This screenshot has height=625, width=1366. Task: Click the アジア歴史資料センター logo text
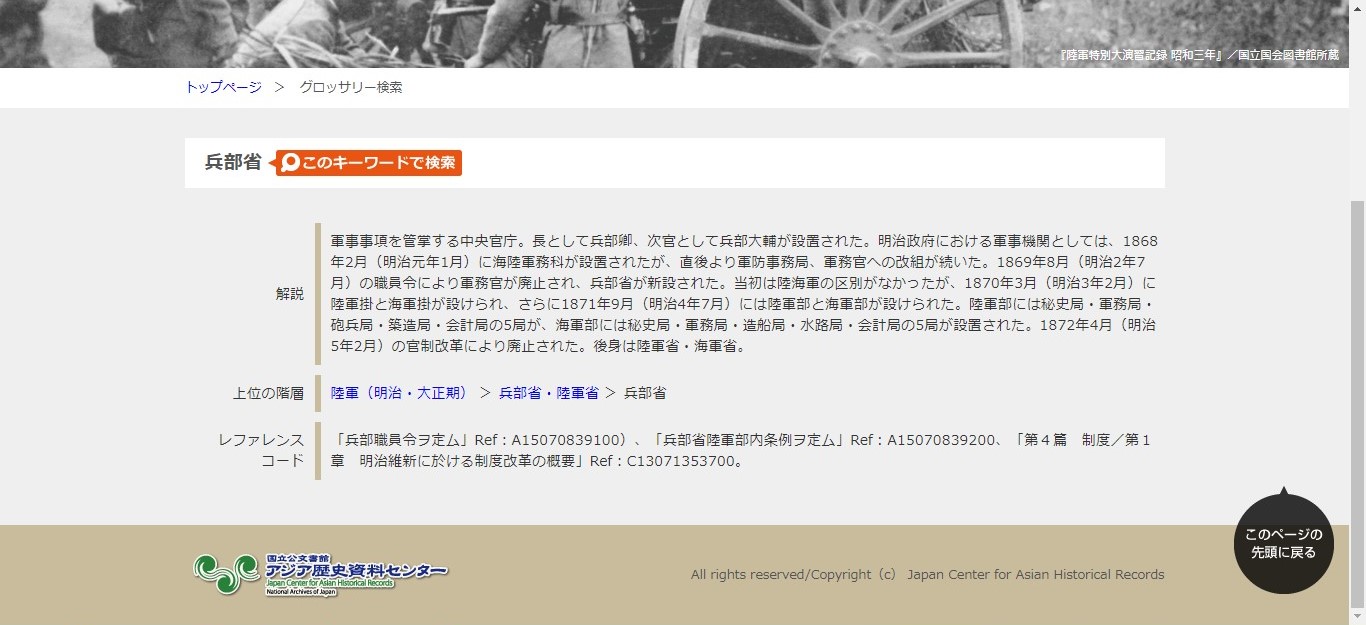tap(356, 569)
